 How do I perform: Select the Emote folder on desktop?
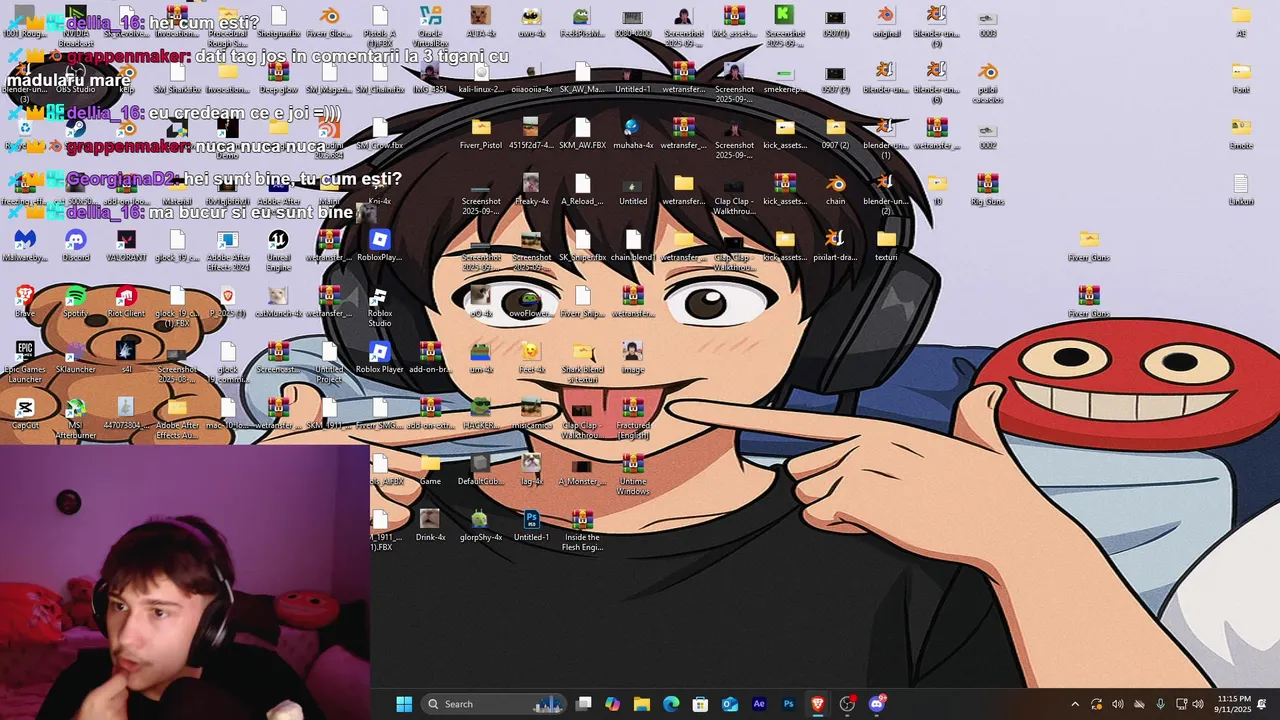coord(1241,134)
